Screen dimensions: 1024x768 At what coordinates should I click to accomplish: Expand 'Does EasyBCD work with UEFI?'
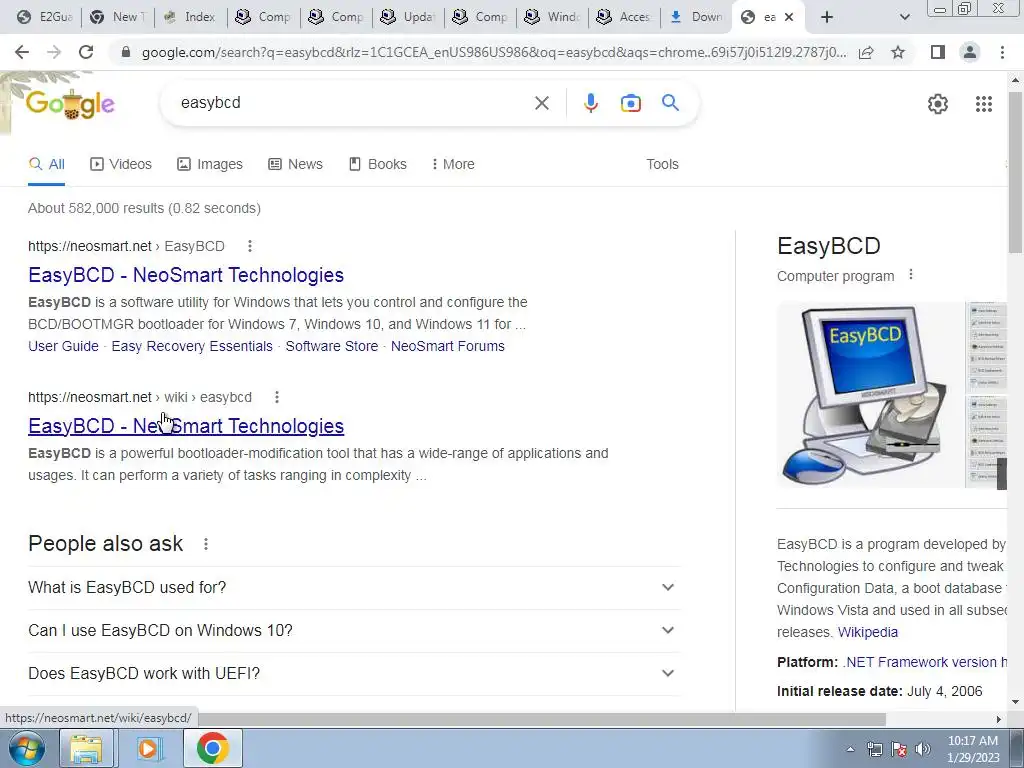[354, 673]
